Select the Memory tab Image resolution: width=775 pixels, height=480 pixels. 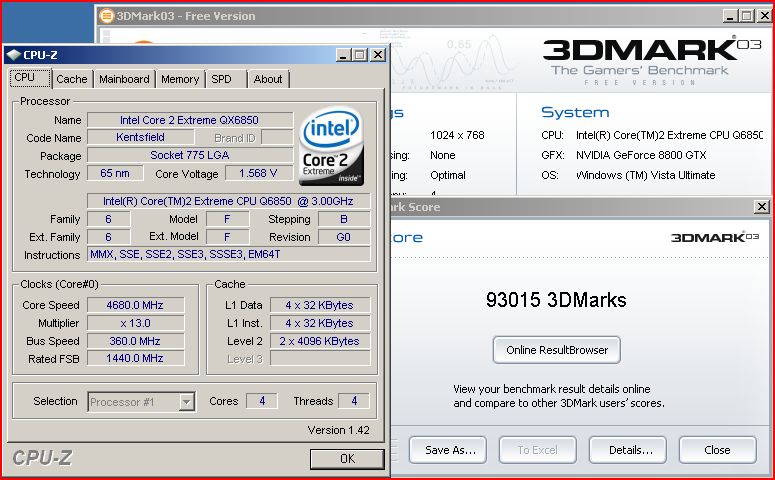click(180, 79)
